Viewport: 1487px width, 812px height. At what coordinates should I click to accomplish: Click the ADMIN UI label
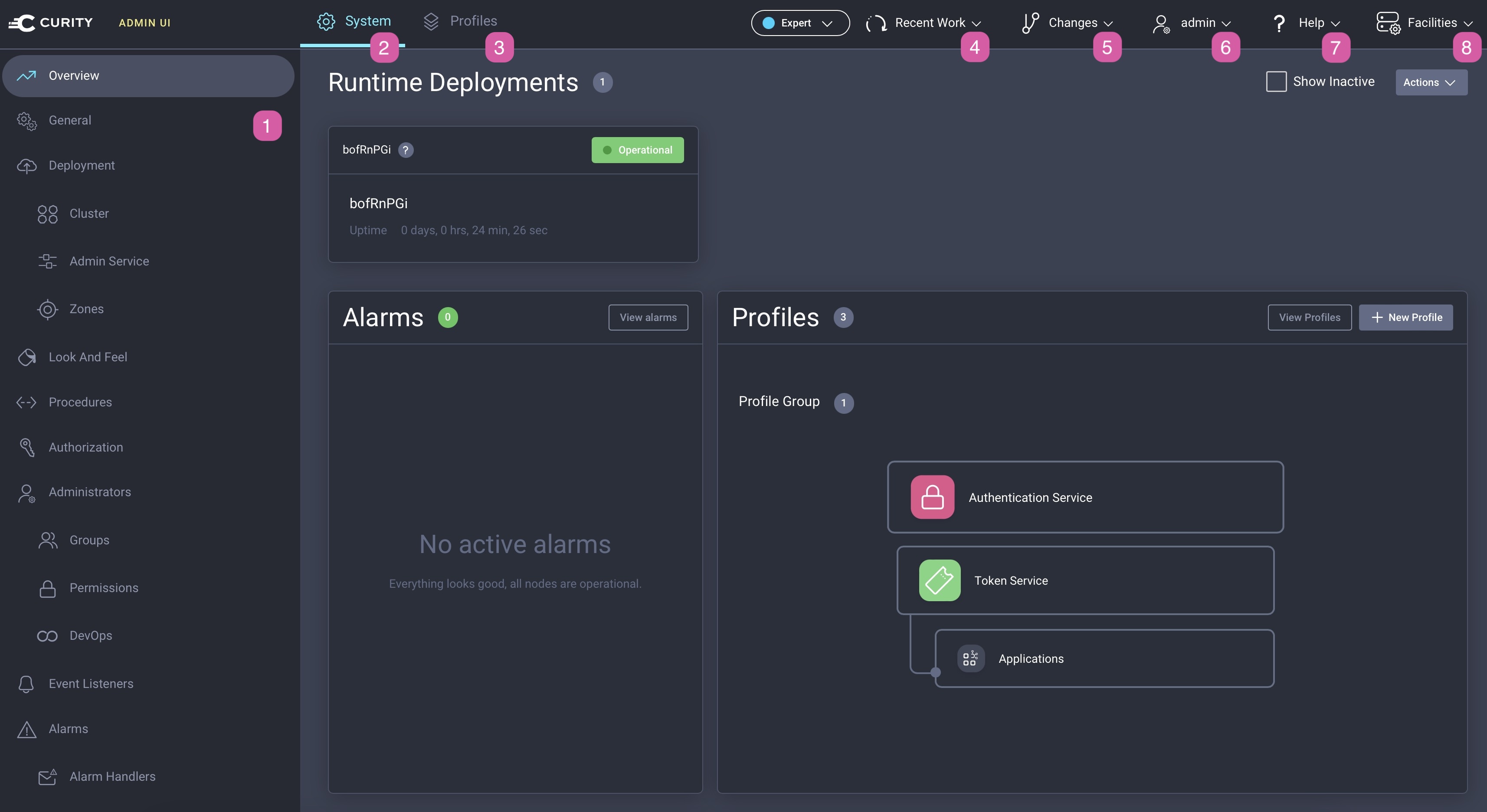point(144,23)
